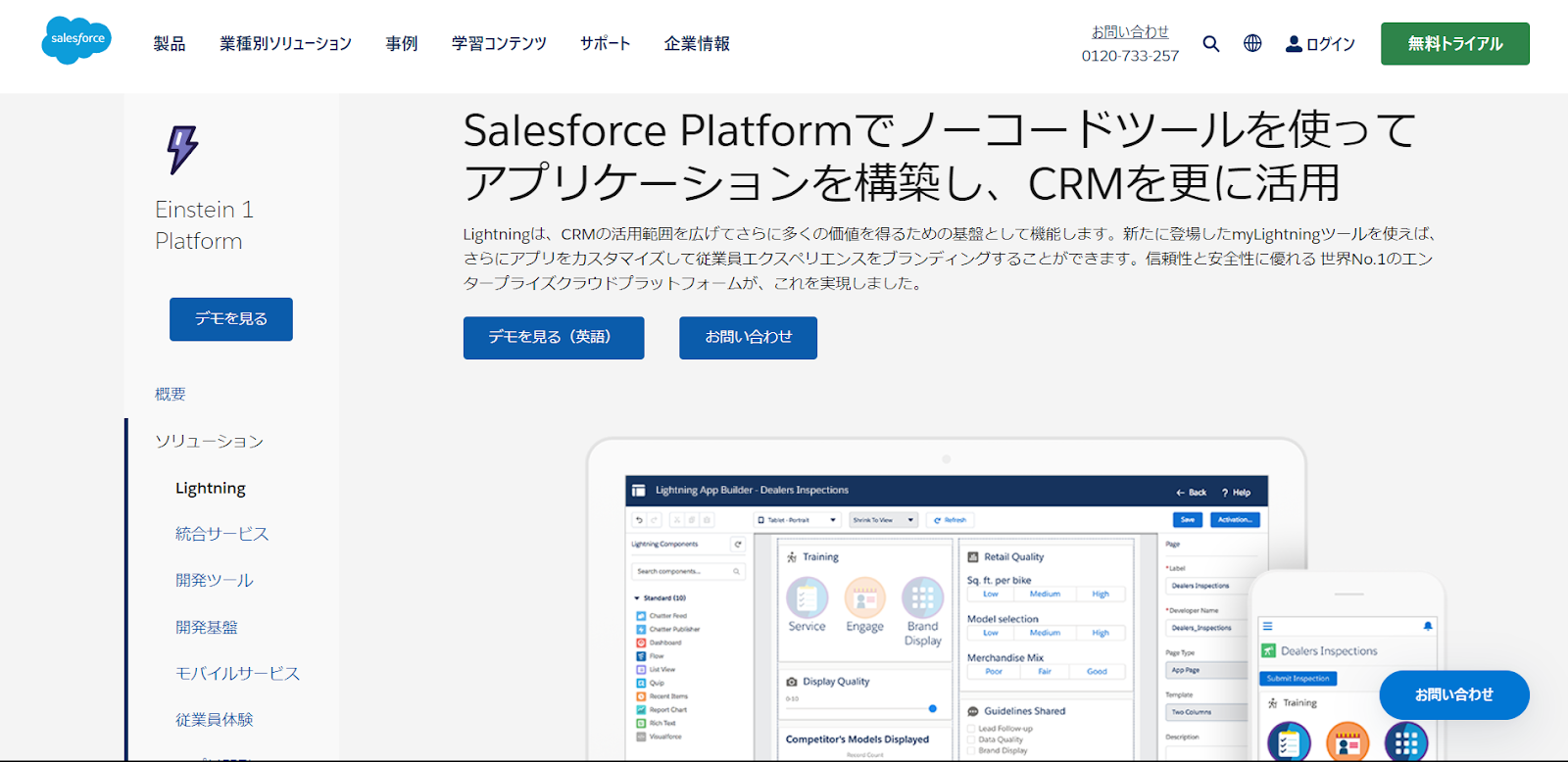1568x762 pixels.
Task: Open the 学習コンテンツ menu
Action: tap(499, 44)
